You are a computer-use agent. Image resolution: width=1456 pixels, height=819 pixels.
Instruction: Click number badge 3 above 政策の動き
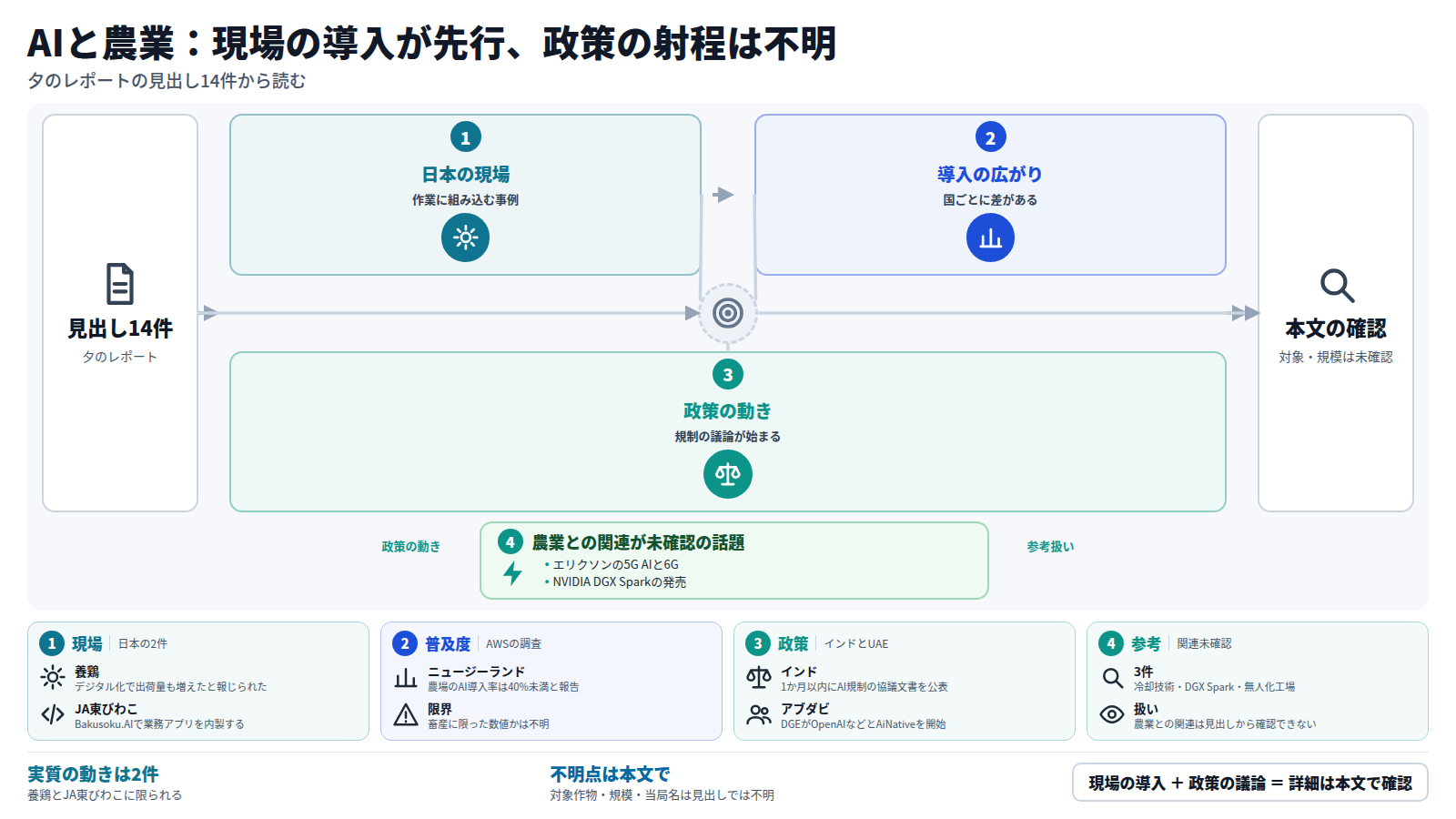727,374
